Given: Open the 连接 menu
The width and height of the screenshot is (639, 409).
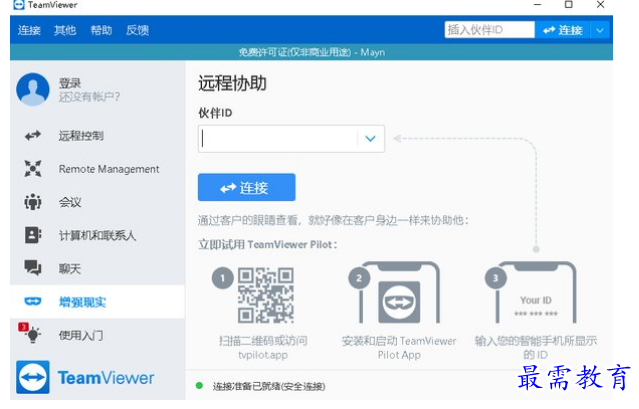Looking at the screenshot, I should (29, 30).
